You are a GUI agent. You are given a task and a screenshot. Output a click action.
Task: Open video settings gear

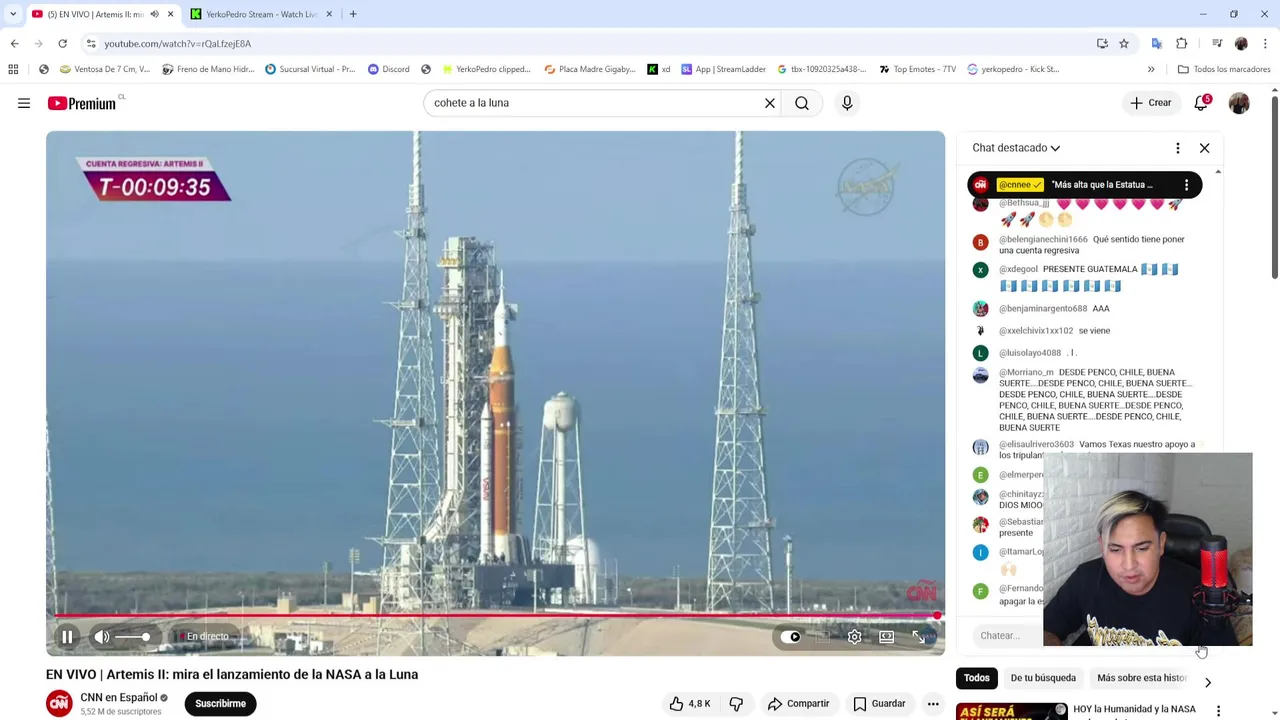point(854,636)
